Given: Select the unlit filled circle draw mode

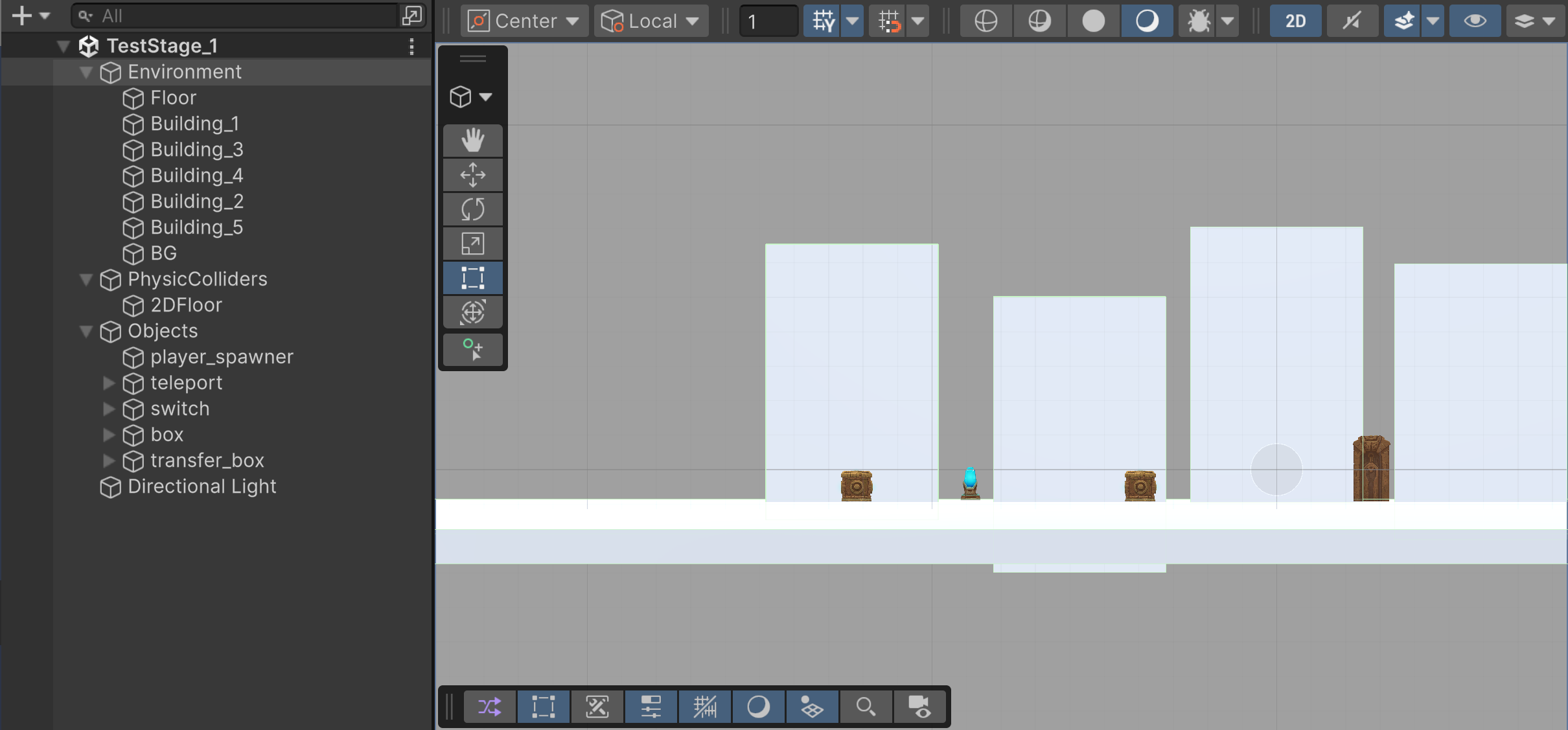Looking at the screenshot, I should click(1093, 21).
